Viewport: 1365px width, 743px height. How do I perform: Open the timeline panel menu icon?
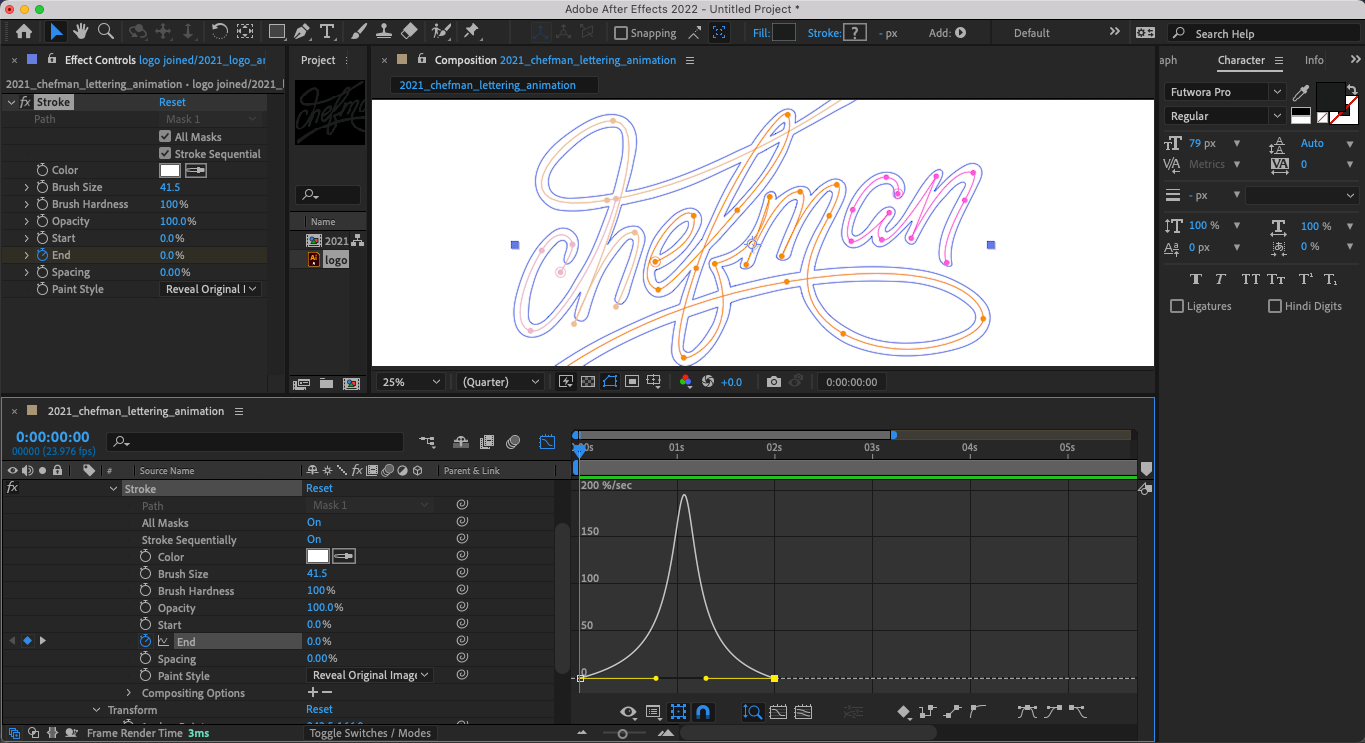coord(238,411)
